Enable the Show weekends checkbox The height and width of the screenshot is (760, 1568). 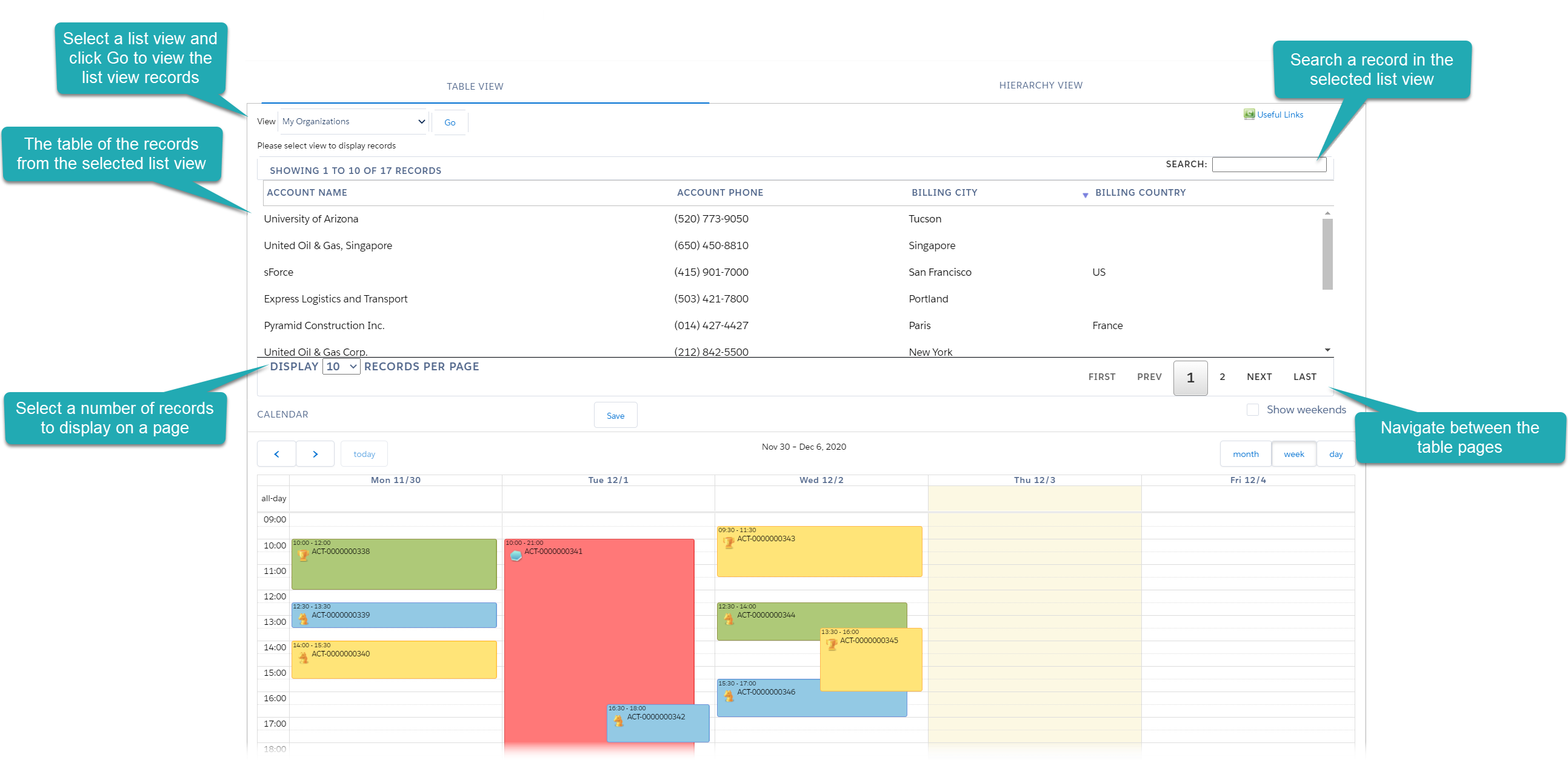coord(1253,410)
